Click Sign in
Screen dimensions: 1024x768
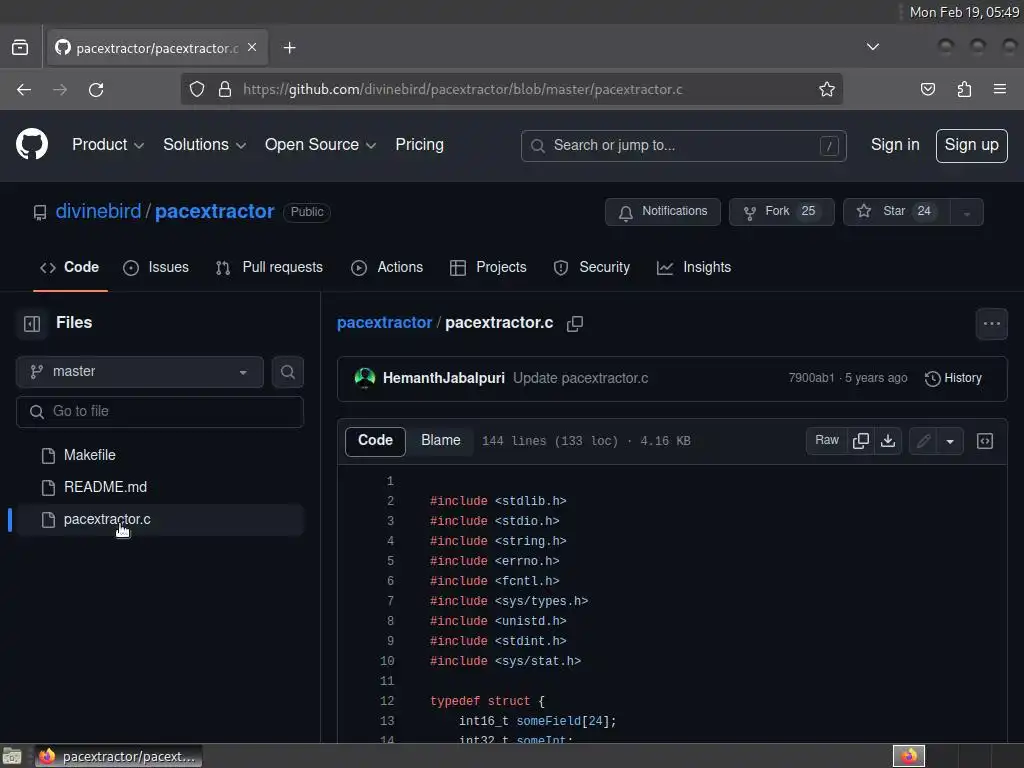point(895,145)
